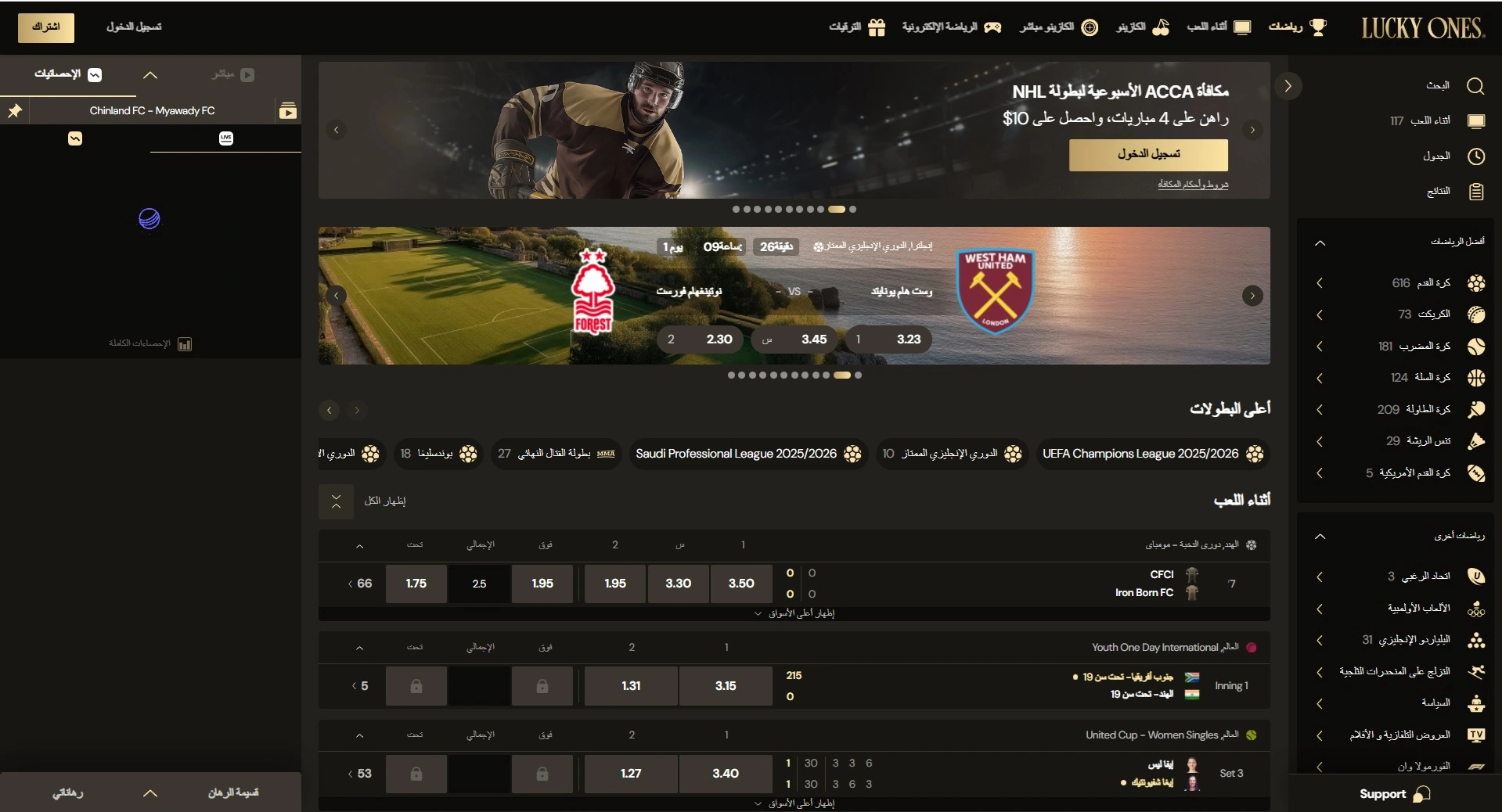Expand the bet slip panel chevron
Screen dimensions: 1502x812
150,793
